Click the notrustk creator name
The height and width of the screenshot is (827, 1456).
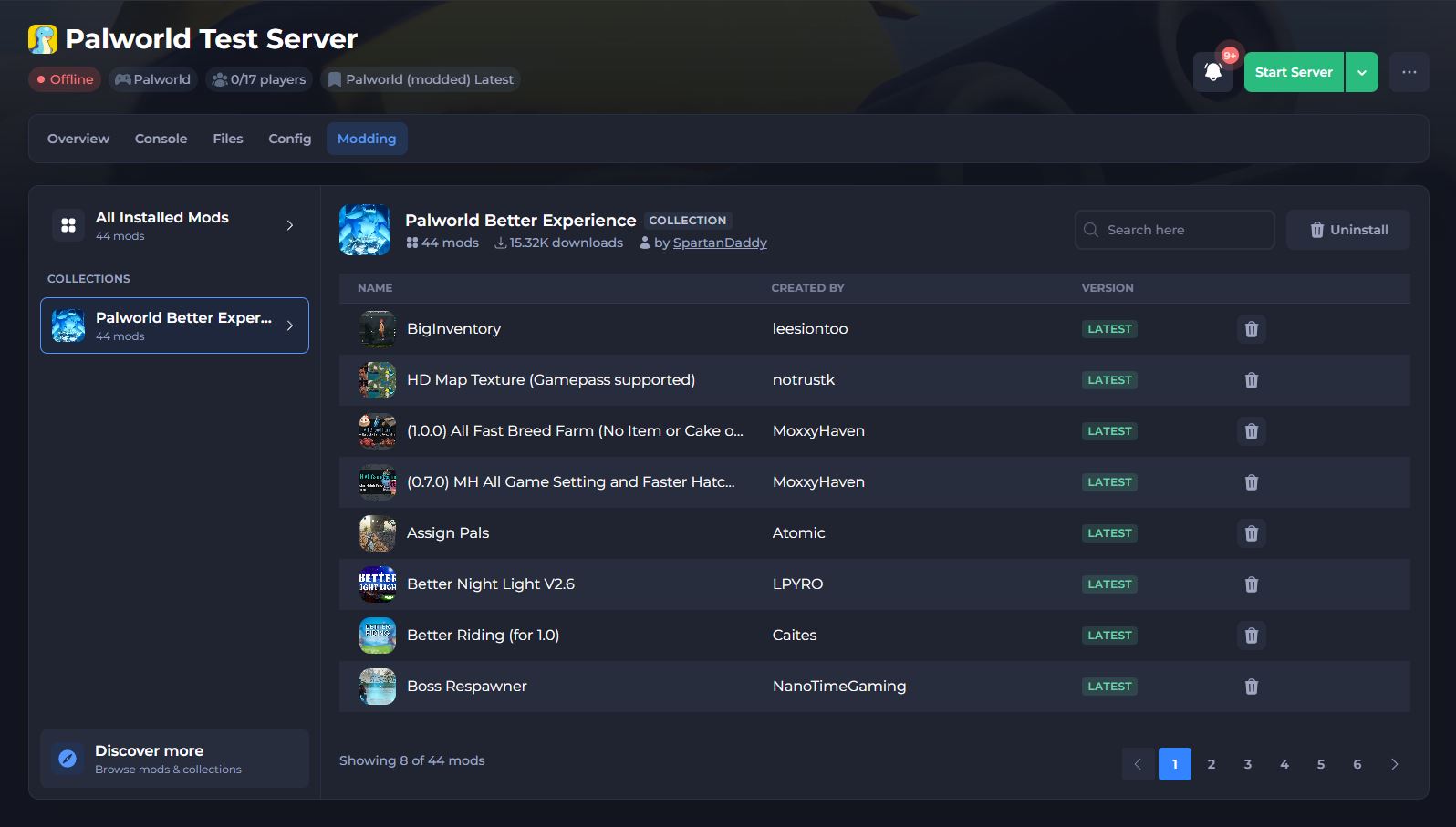(x=804, y=380)
